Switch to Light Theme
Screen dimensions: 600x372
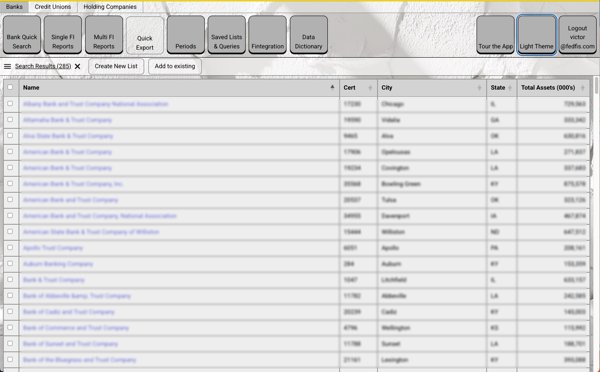[x=536, y=35]
